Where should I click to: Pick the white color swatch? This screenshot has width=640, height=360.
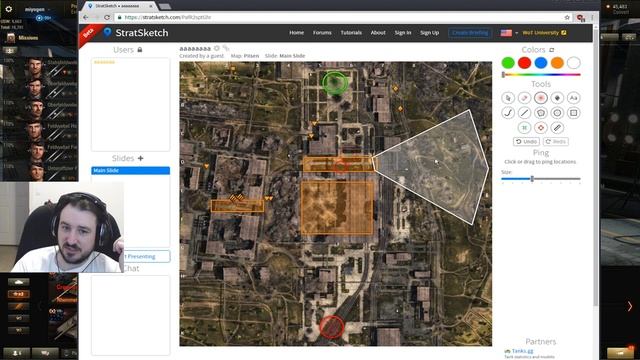[x=573, y=63]
